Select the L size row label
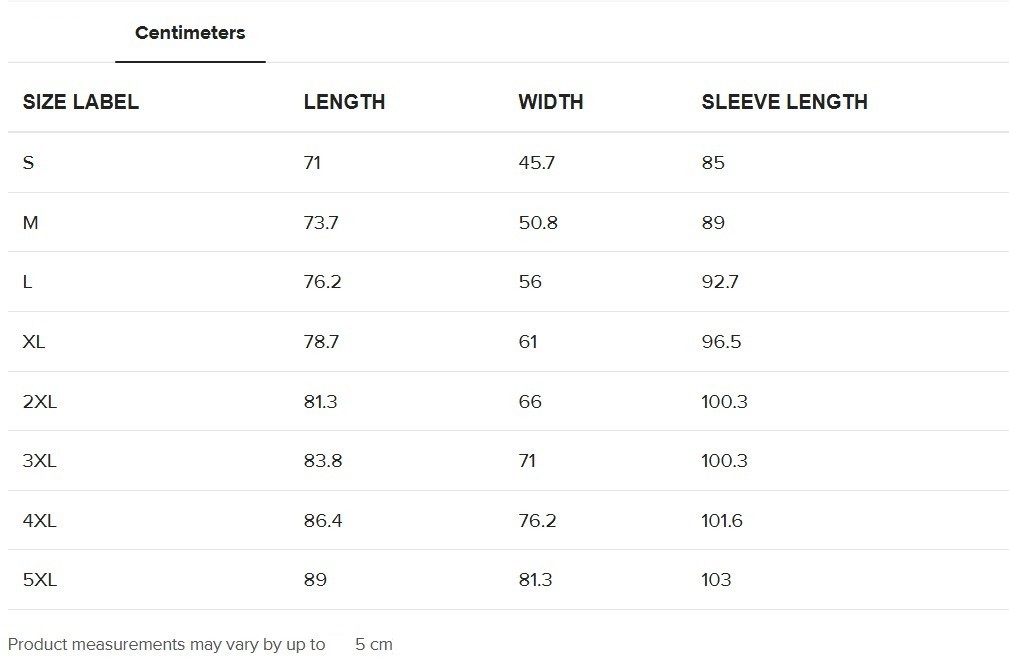 tap(27, 282)
